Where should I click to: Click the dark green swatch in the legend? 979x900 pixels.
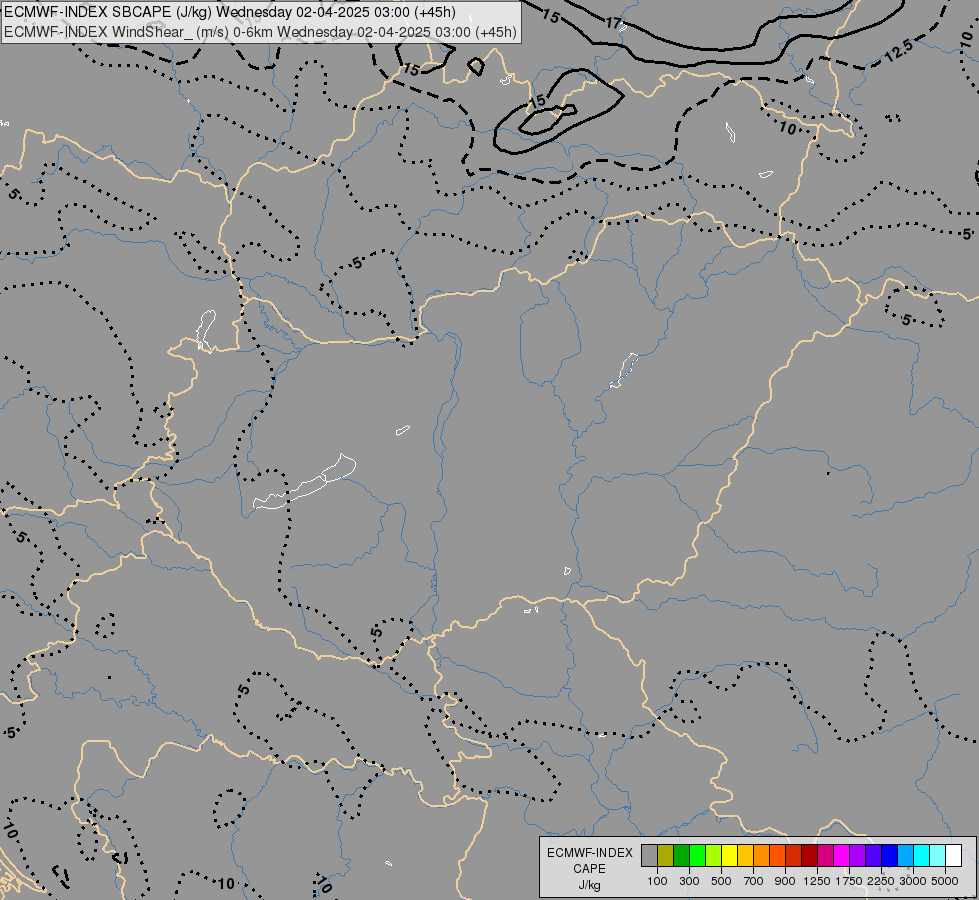click(x=681, y=855)
